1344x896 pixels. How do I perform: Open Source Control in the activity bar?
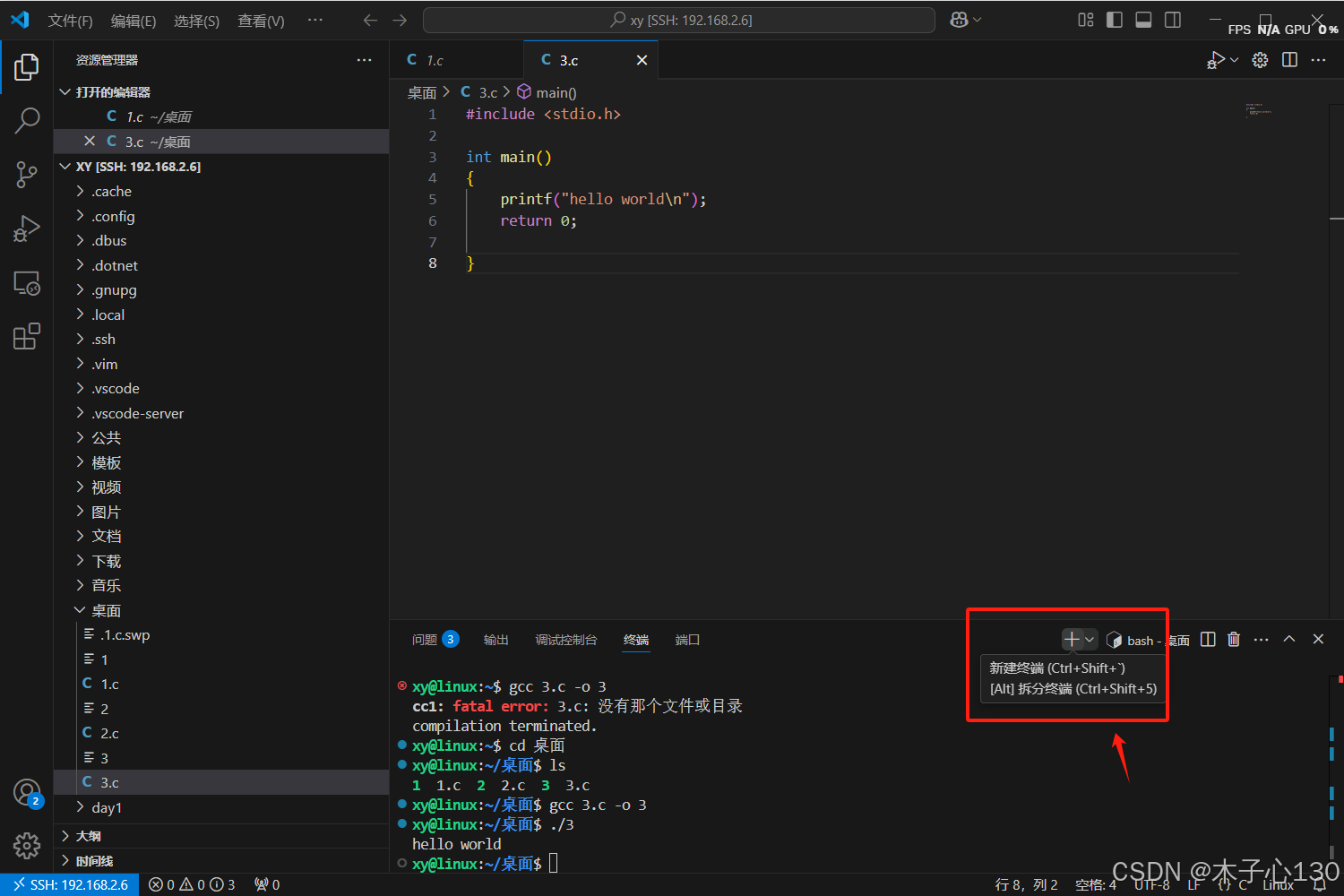click(27, 174)
